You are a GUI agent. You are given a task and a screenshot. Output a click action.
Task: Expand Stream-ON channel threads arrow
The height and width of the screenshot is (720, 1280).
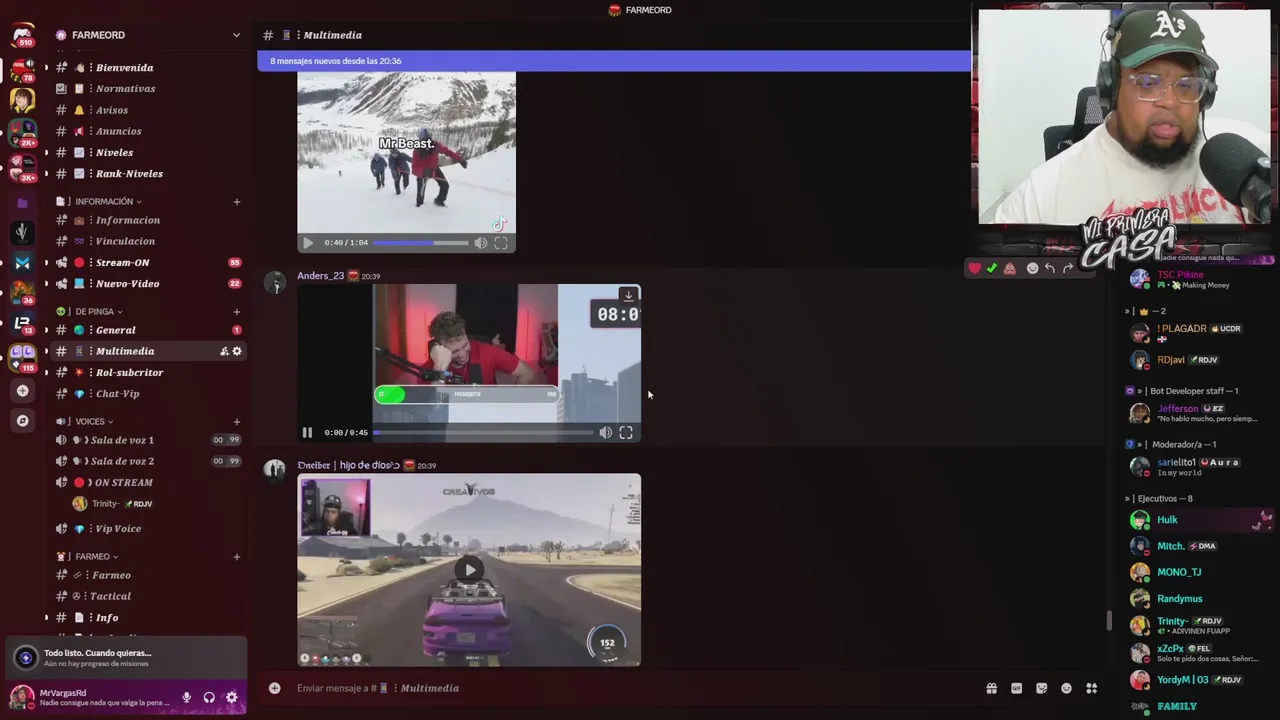(x=46, y=262)
